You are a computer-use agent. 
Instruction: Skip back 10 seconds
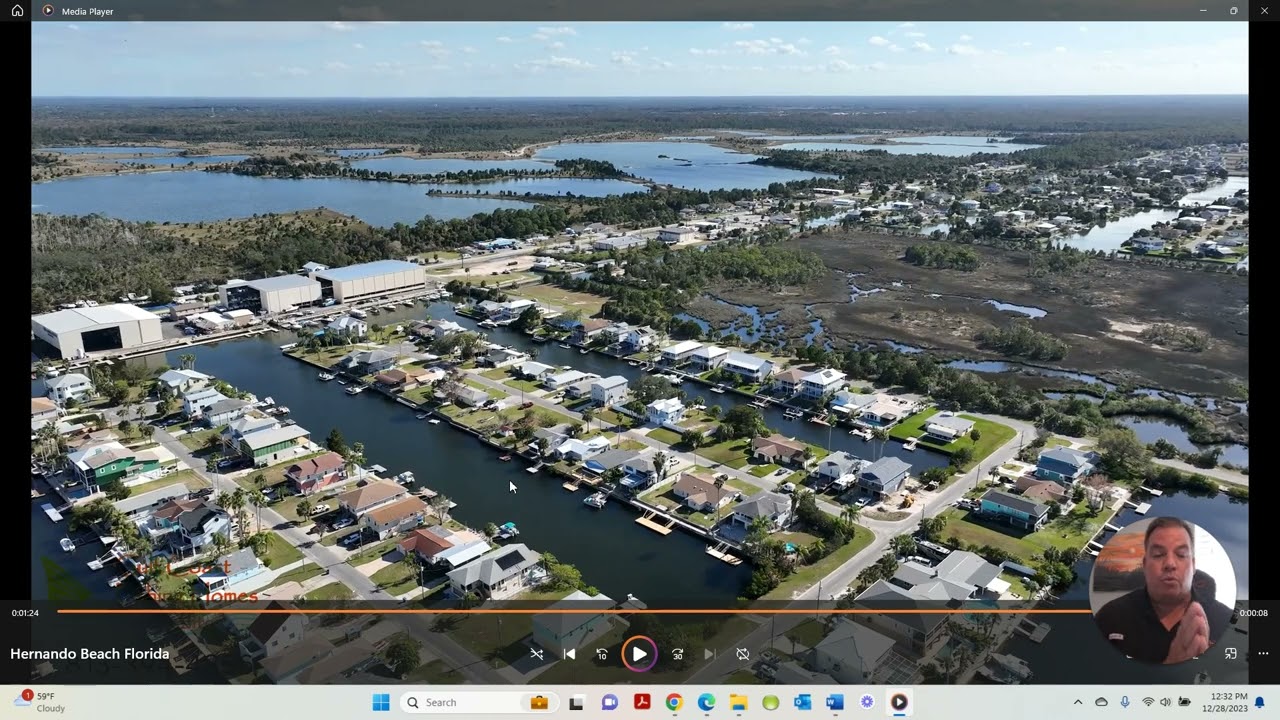(602, 654)
